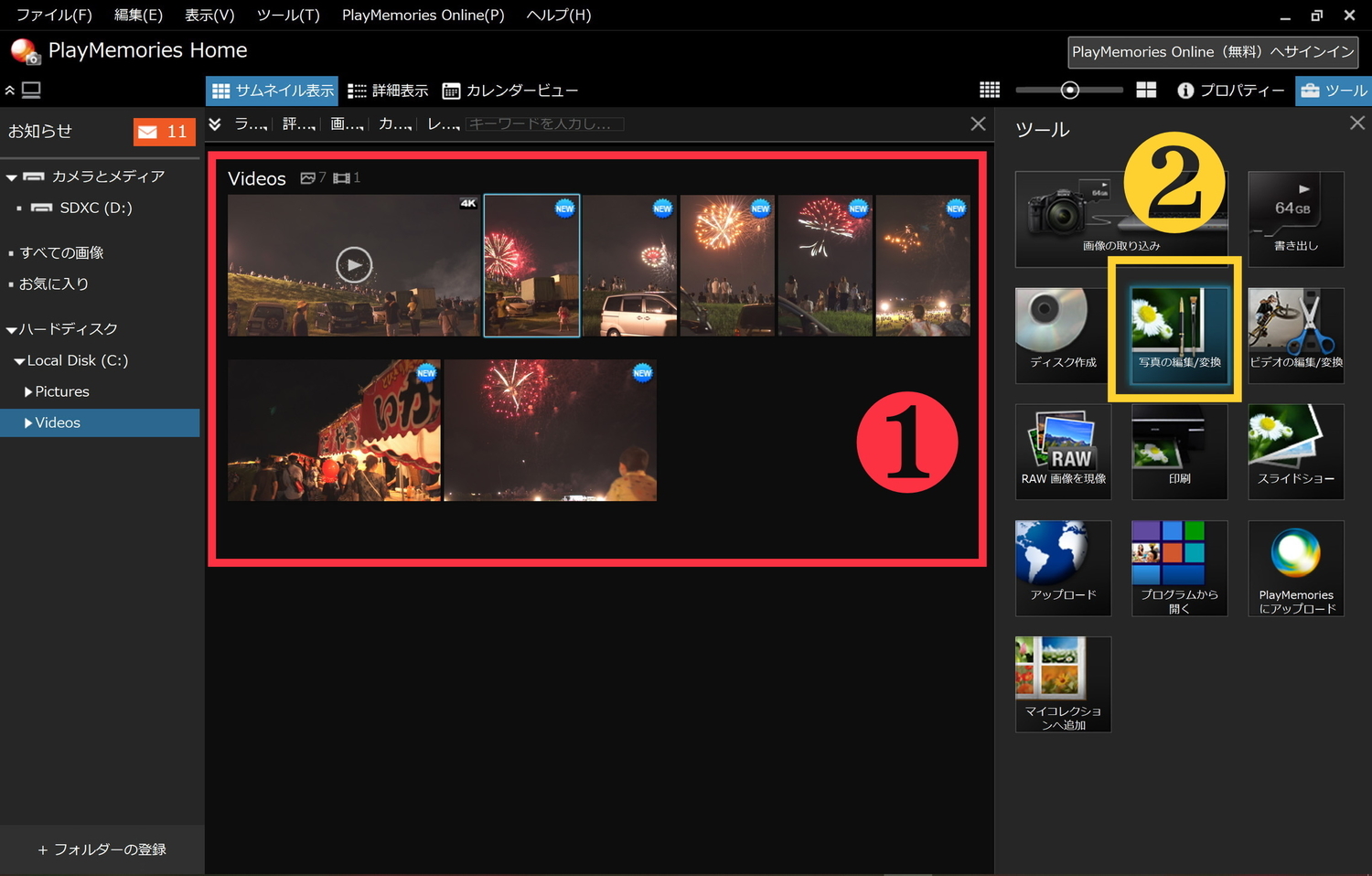
Task: Expand the Pictures folder arrow
Action: click(x=28, y=391)
